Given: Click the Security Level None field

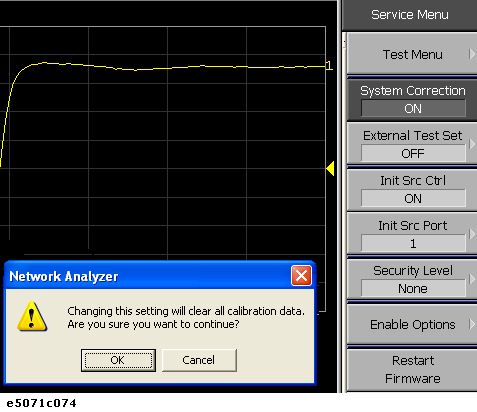Looking at the screenshot, I should tap(413, 288).
